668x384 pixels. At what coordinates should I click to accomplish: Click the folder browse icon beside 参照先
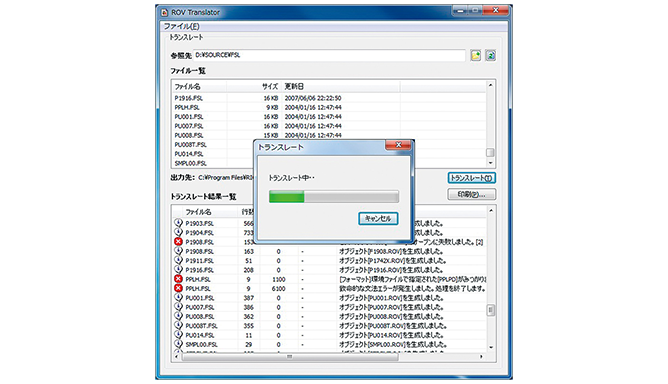[x=475, y=55]
